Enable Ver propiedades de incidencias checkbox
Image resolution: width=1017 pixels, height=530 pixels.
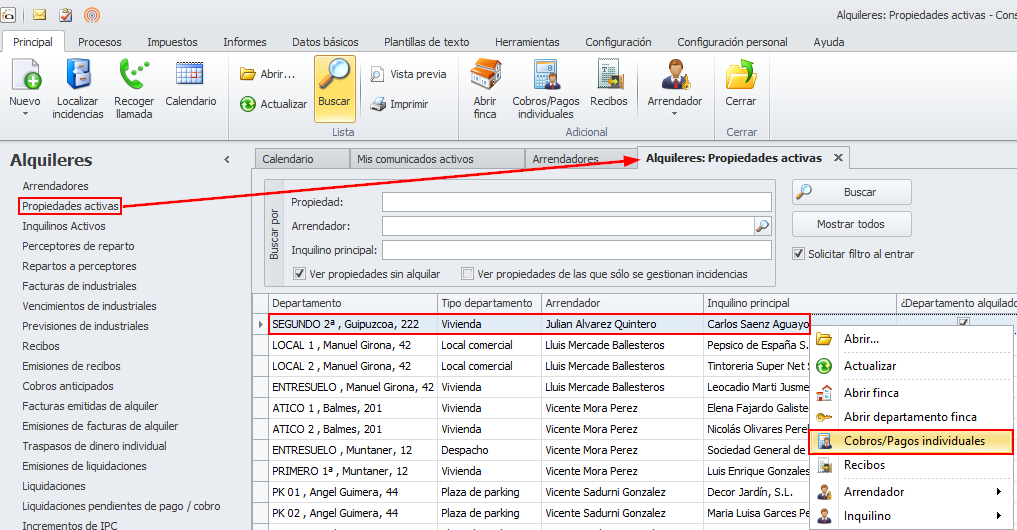pos(467,274)
